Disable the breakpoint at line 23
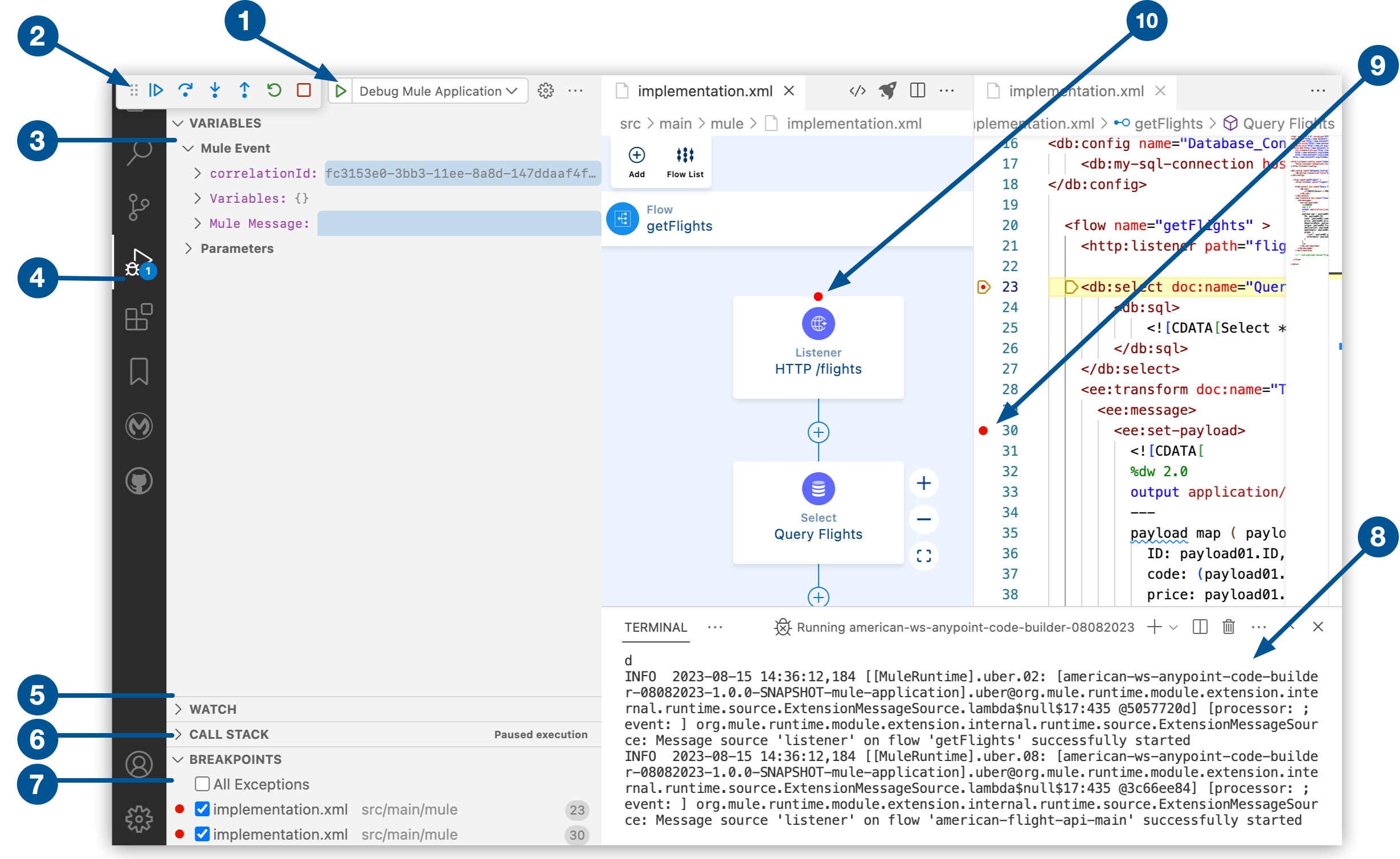The image size is (1400, 859). point(202,809)
